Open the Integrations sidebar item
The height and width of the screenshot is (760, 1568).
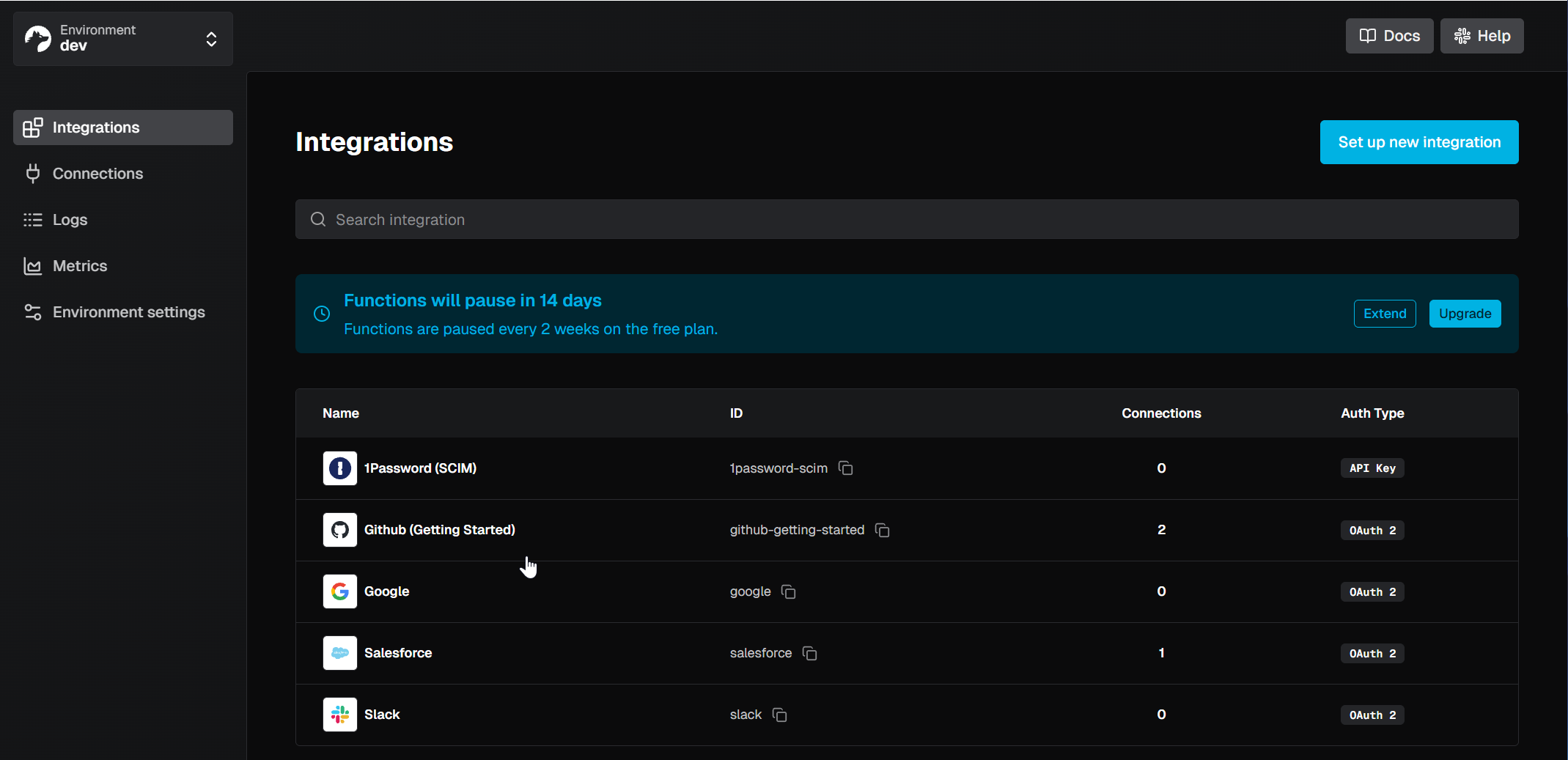pyautogui.click(x=123, y=128)
